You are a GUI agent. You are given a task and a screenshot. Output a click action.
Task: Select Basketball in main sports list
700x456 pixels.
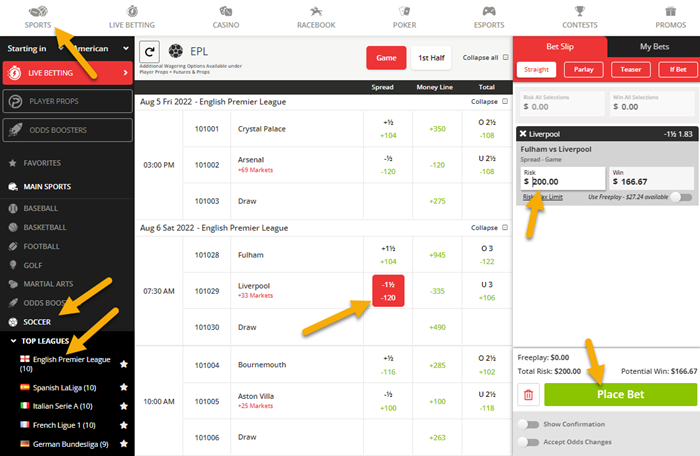(45, 227)
